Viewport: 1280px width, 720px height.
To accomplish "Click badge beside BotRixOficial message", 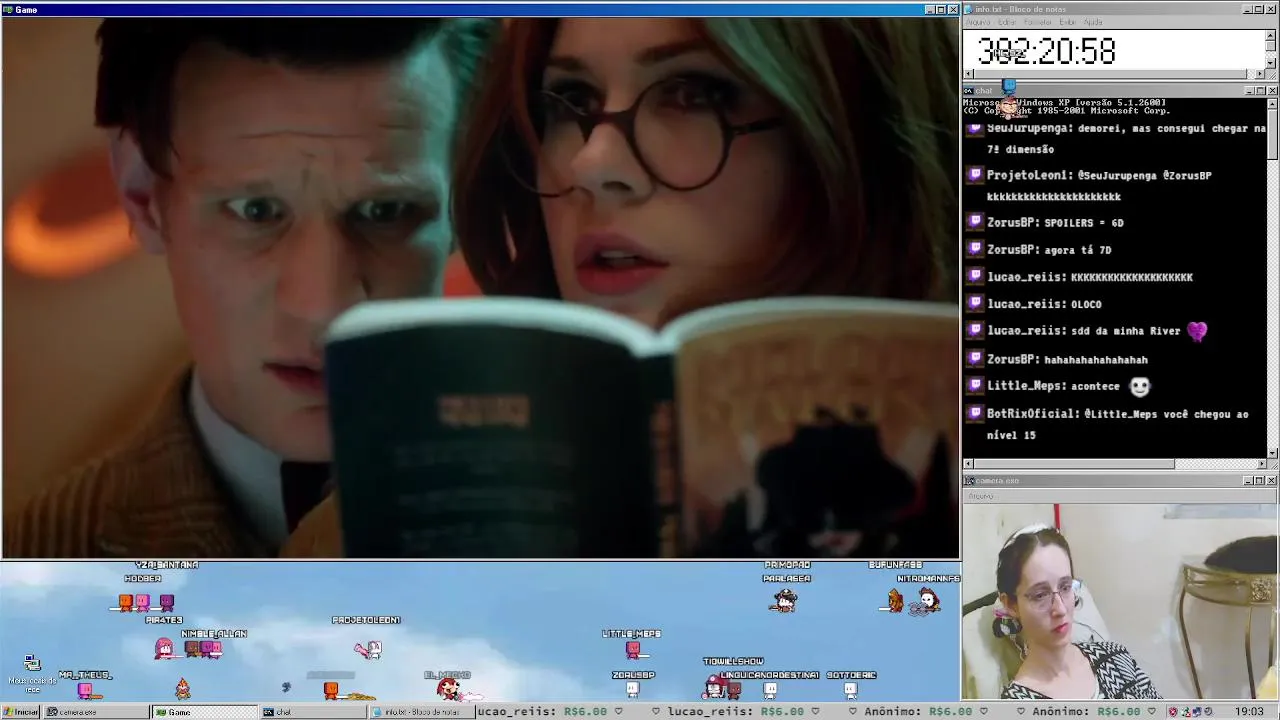I will pos(975,413).
